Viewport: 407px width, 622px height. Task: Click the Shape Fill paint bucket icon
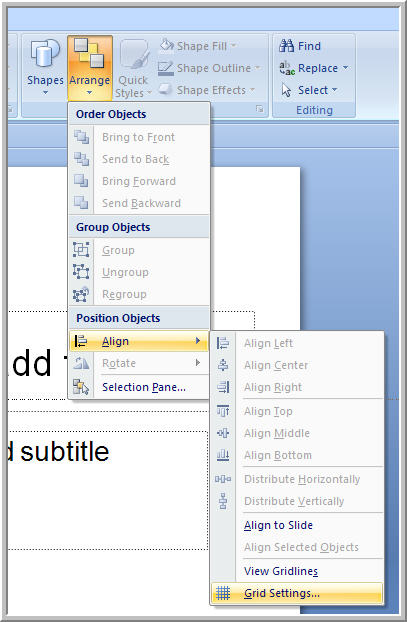coord(167,46)
